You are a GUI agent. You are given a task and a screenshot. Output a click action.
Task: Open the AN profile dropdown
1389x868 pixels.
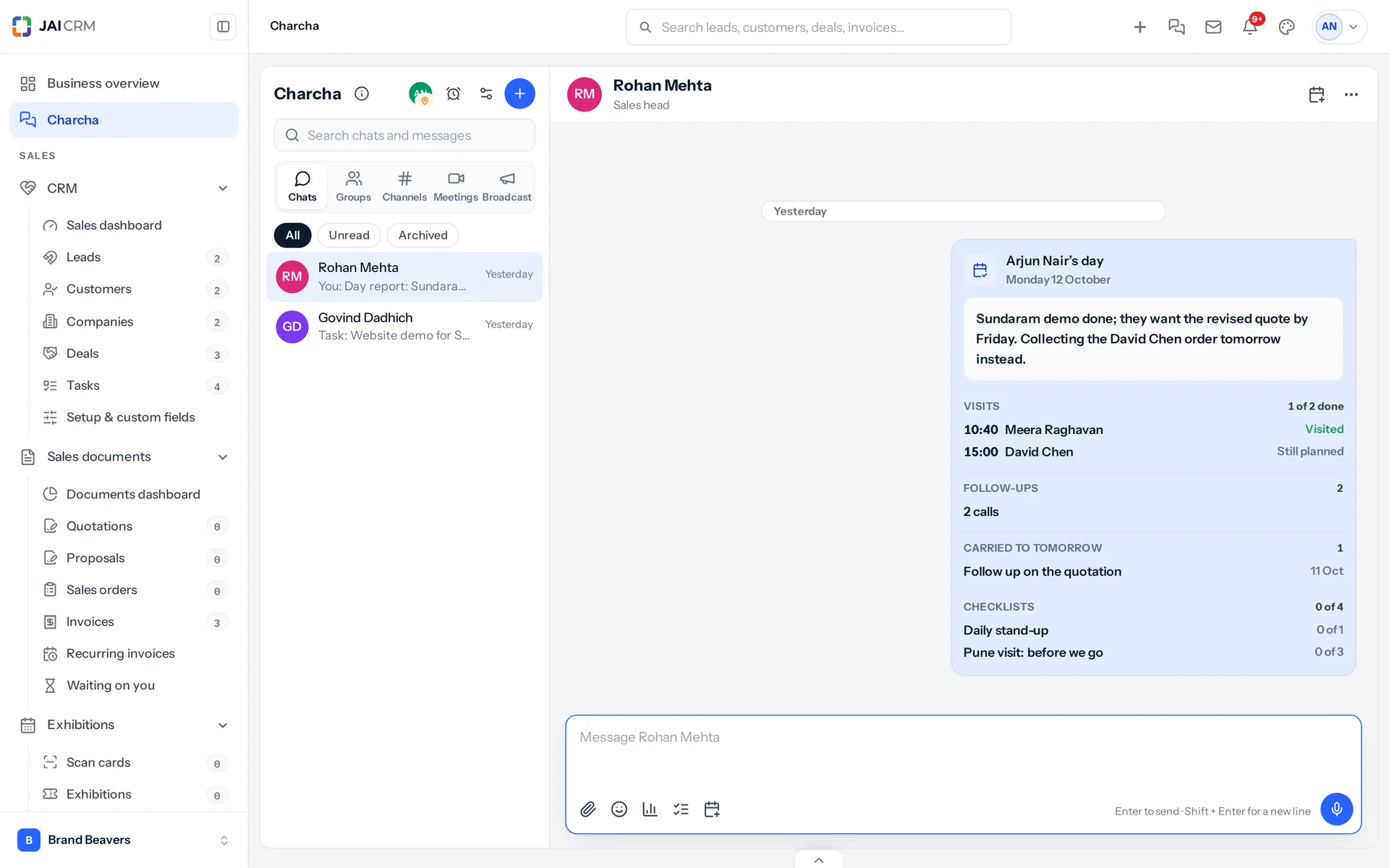click(x=1340, y=27)
